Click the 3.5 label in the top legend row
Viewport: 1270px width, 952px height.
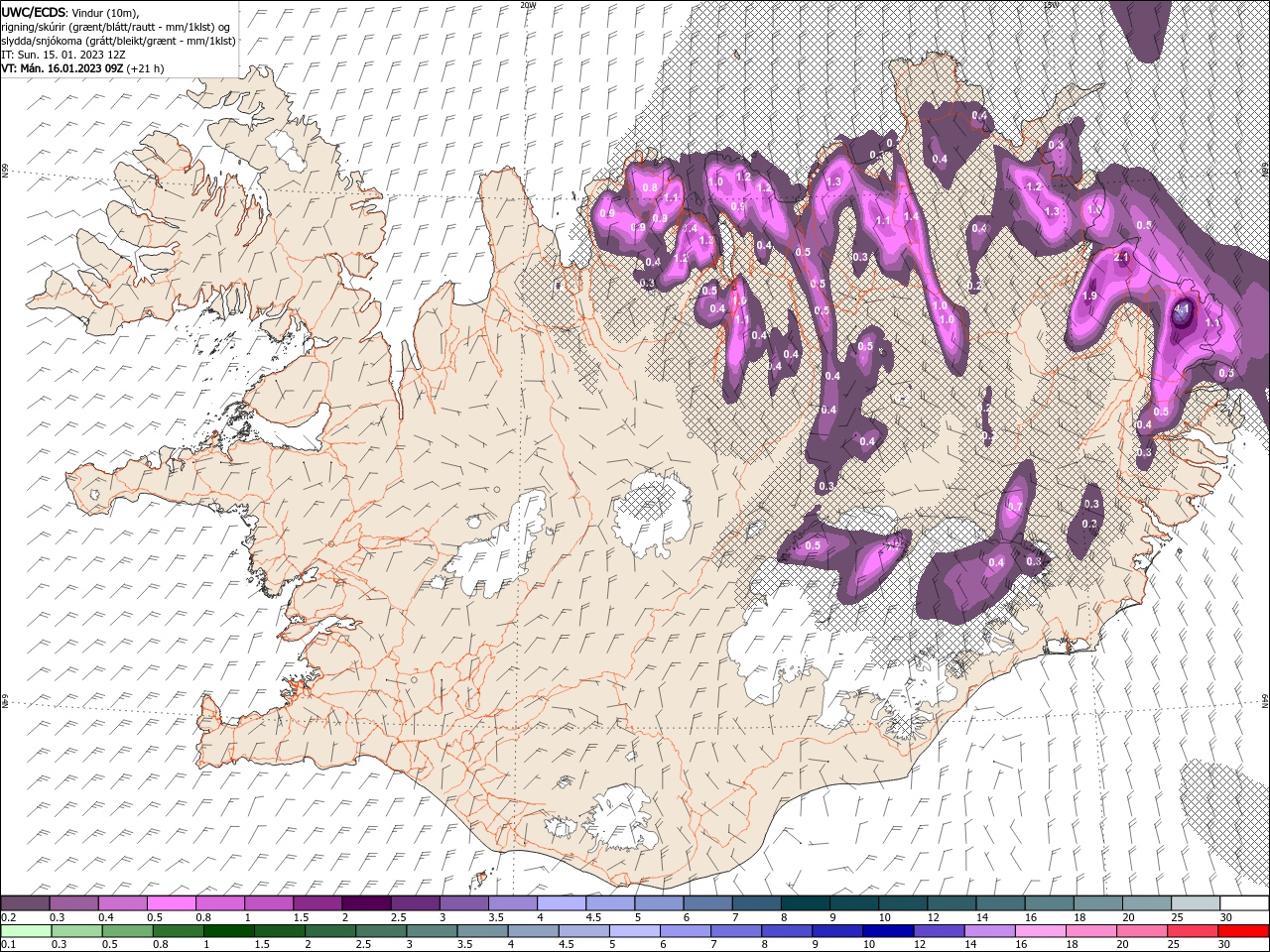(495, 918)
